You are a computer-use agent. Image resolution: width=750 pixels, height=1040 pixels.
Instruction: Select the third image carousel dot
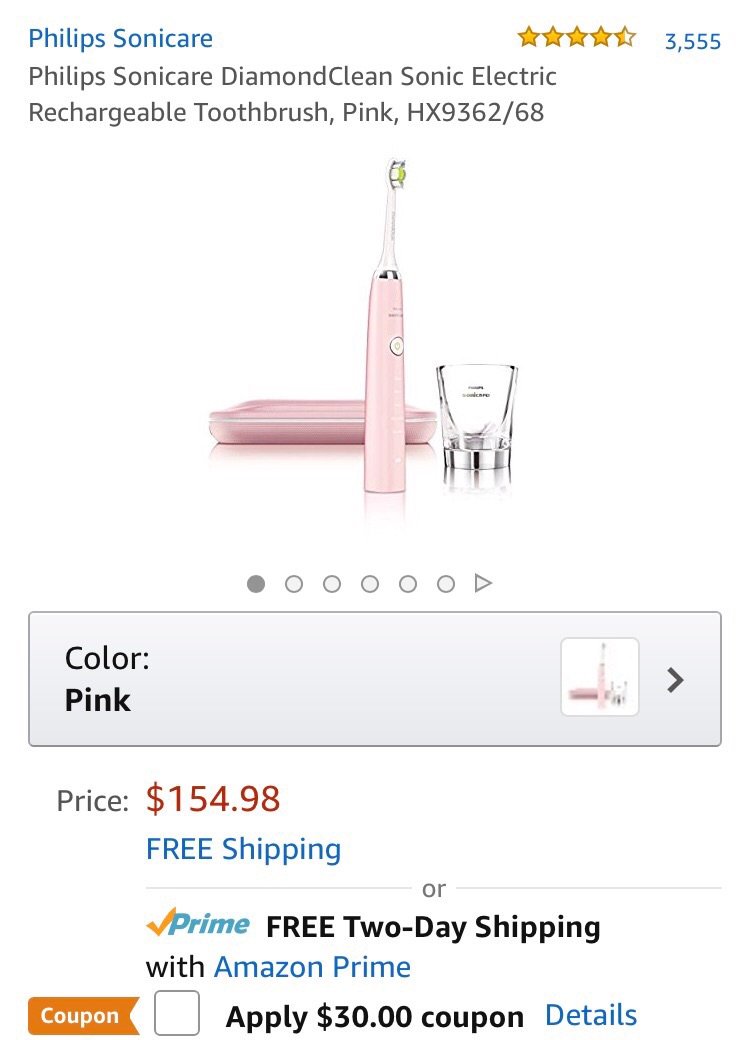332,583
